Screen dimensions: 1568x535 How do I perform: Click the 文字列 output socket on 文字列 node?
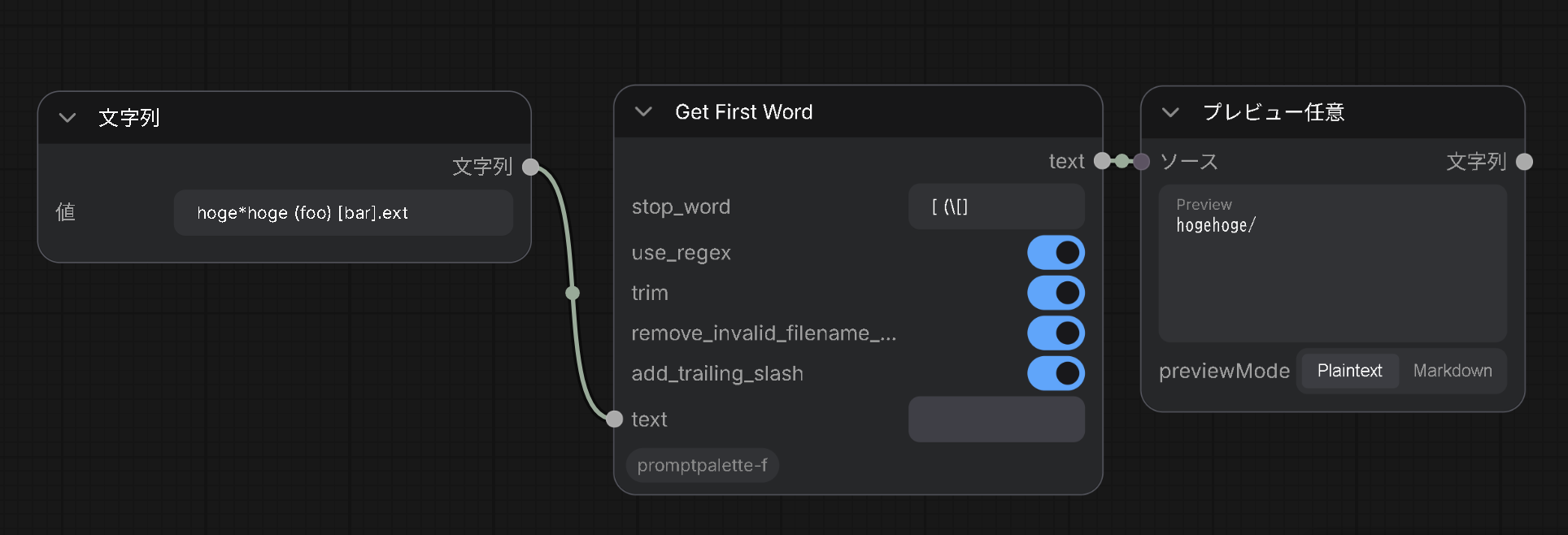point(530,167)
